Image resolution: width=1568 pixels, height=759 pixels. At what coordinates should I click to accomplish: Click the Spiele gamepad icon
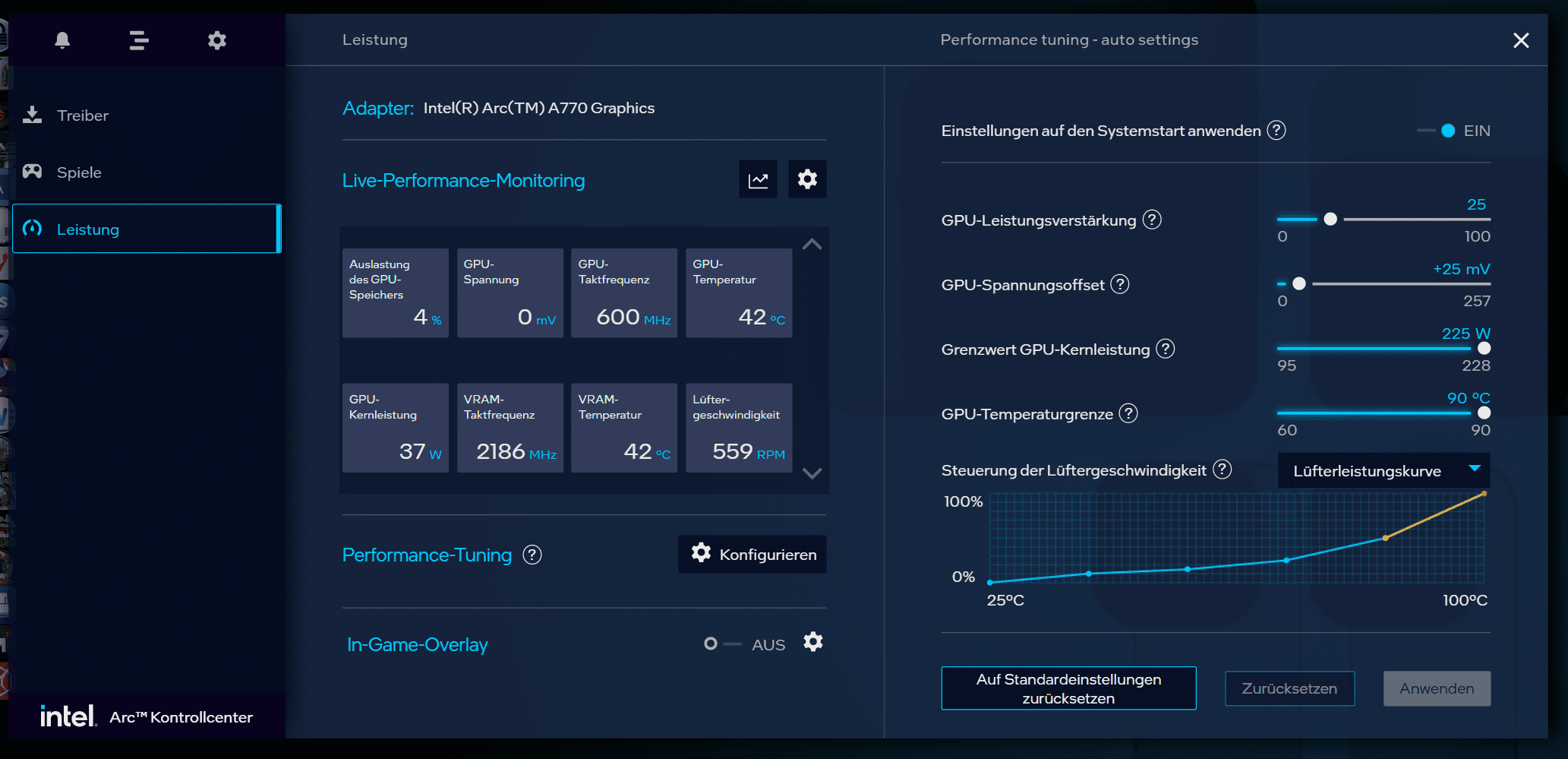[x=32, y=172]
